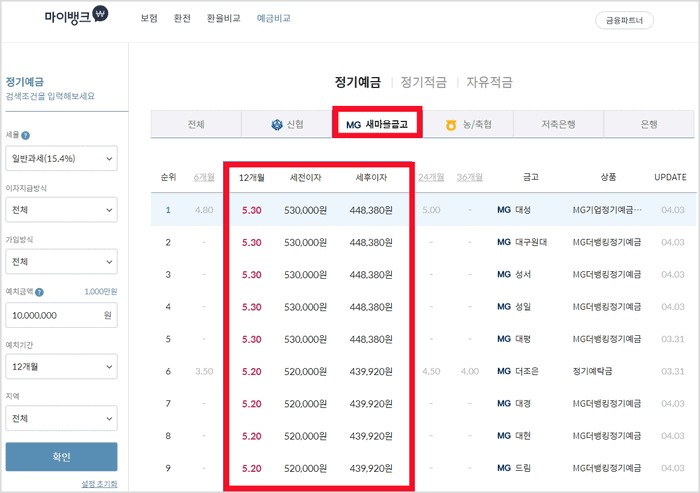Click the 3.50 six-month rate in row 6

204,372
